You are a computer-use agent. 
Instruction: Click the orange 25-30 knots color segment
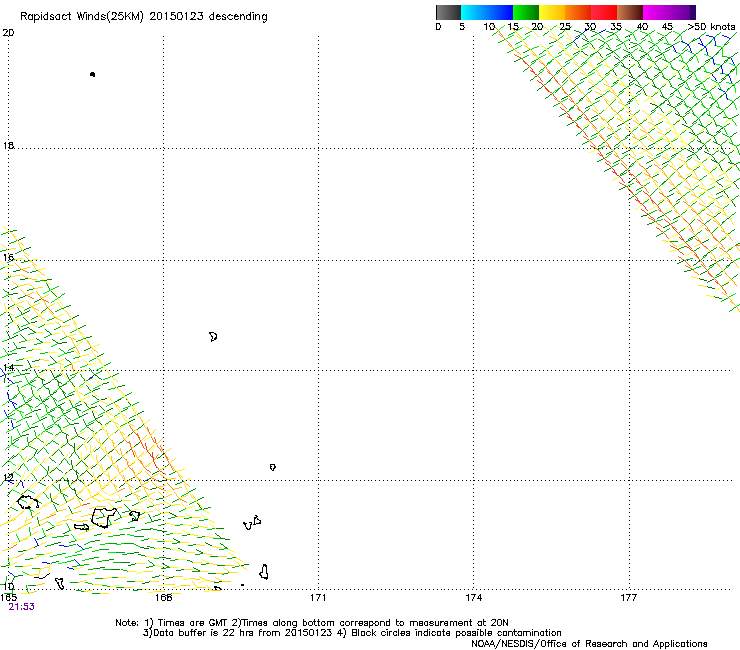578,12
